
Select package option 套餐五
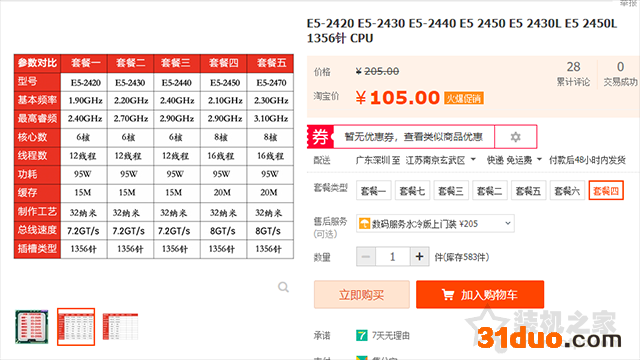[x=528, y=191]
